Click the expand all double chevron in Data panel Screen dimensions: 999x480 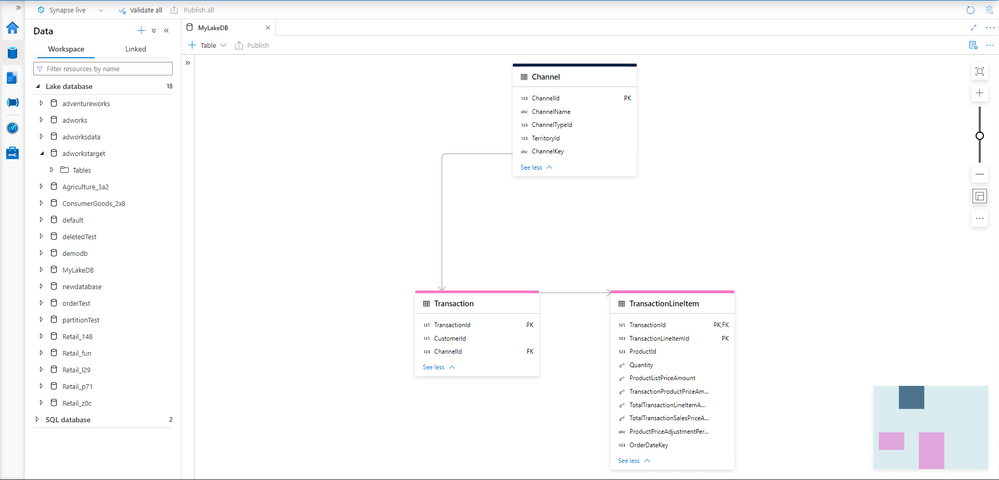tap(154, 31)
